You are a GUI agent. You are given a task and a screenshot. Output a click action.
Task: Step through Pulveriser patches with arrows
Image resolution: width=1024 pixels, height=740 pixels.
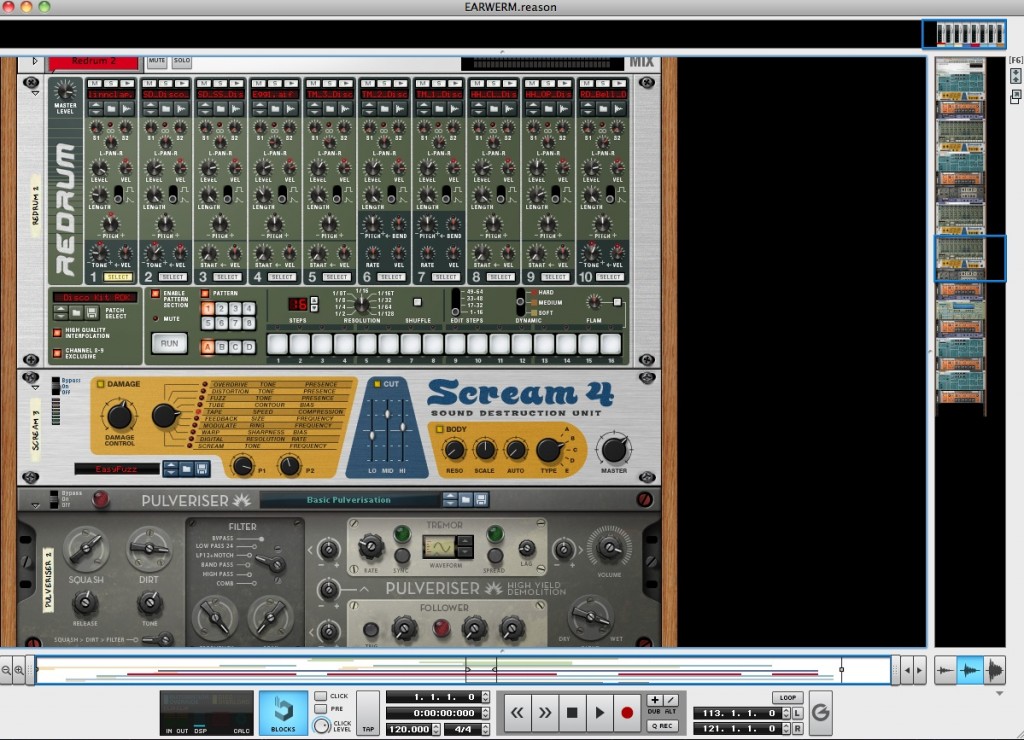[x=450, y=500]
